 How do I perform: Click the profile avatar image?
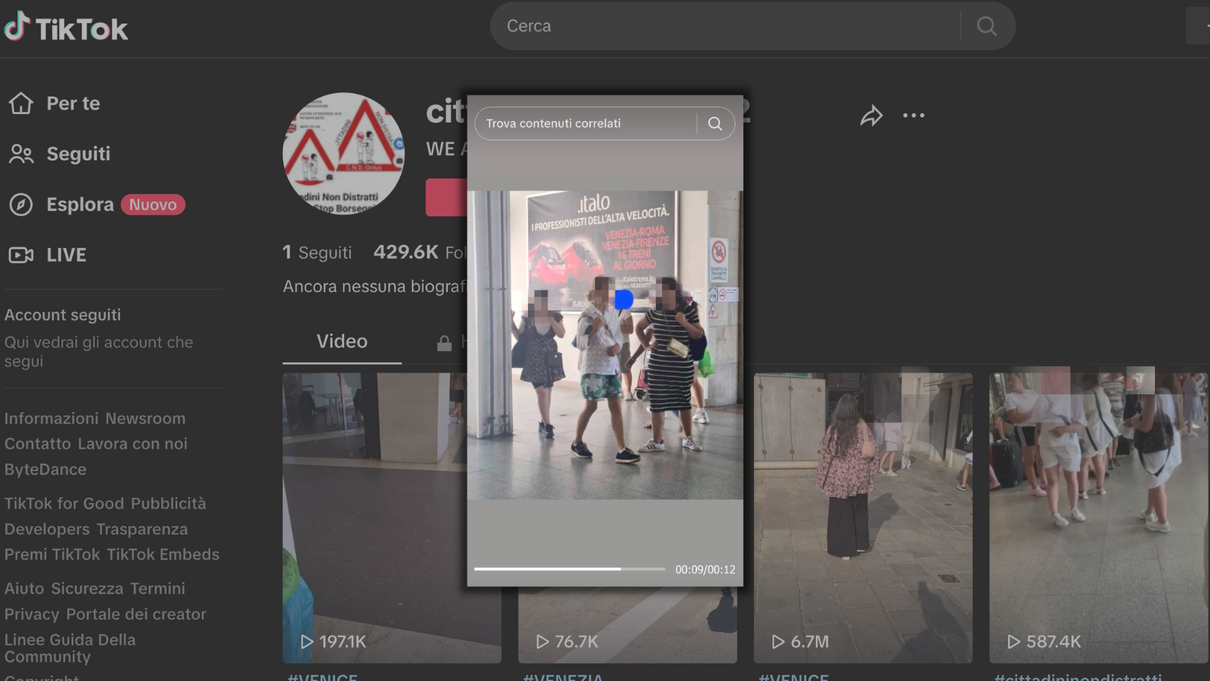click(343, 153)
